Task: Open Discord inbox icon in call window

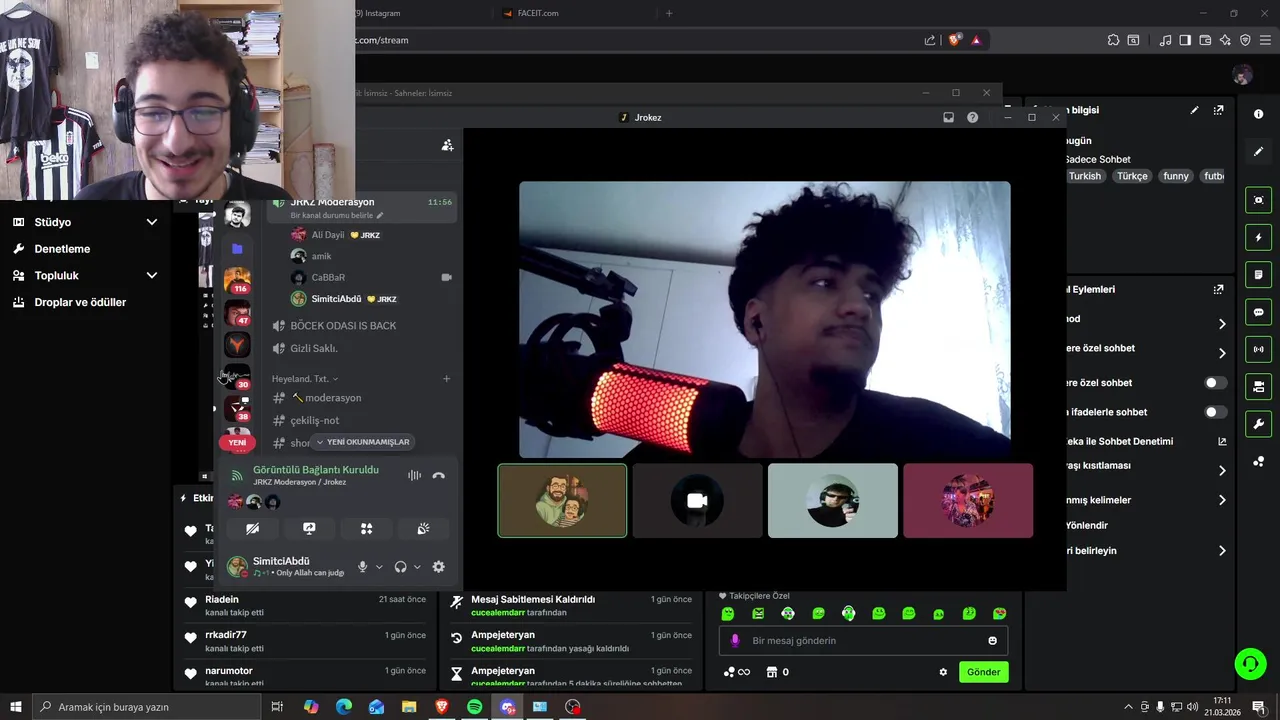Action: (x=948, y=117)
